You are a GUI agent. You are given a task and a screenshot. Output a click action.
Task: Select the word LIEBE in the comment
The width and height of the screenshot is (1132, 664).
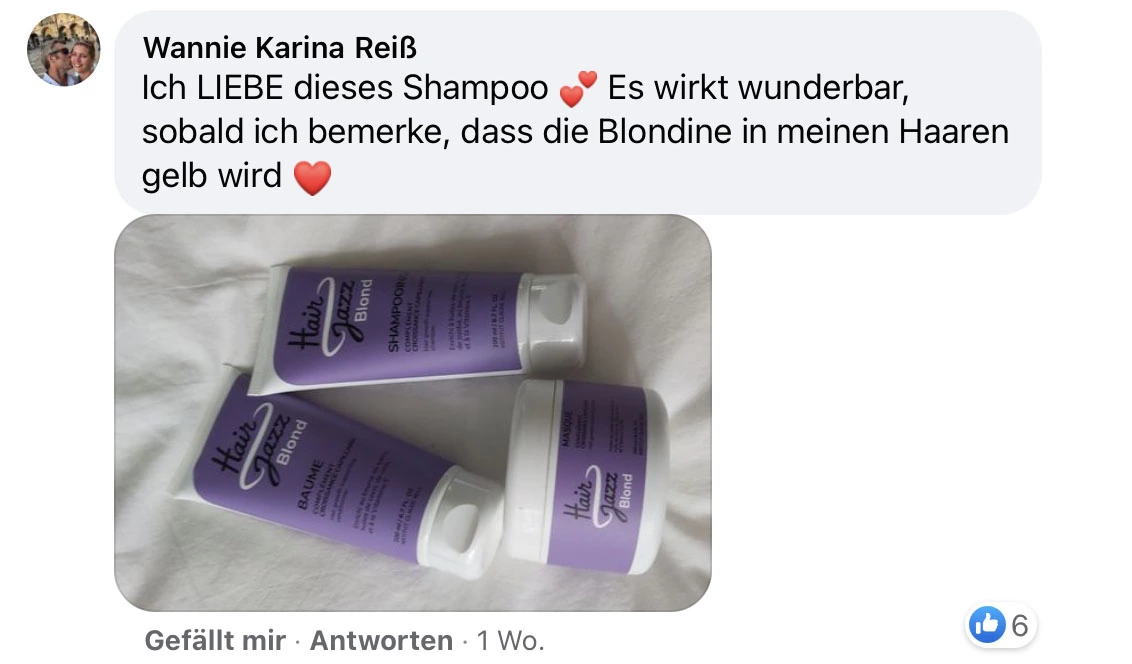click(240, 89)
